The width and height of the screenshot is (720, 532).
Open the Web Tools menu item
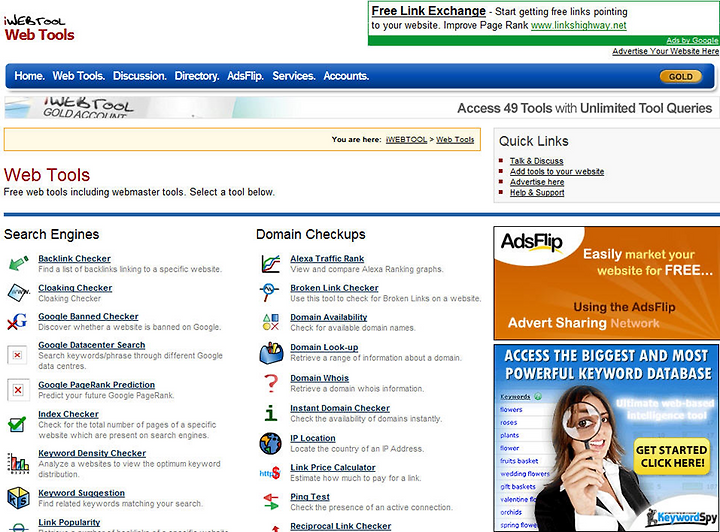[79, 76]
